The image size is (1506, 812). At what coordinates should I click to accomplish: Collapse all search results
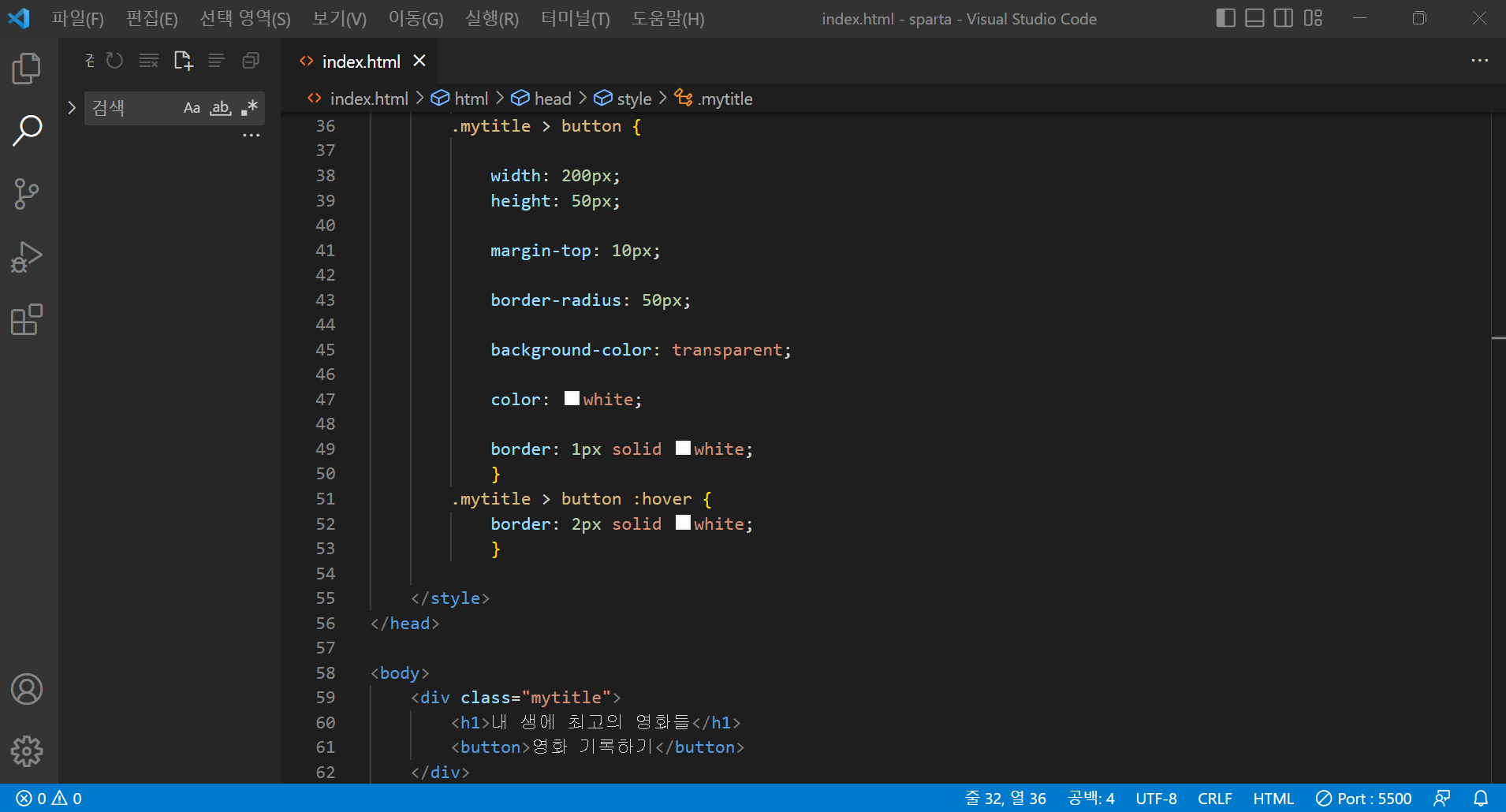[x=251, y=61]
